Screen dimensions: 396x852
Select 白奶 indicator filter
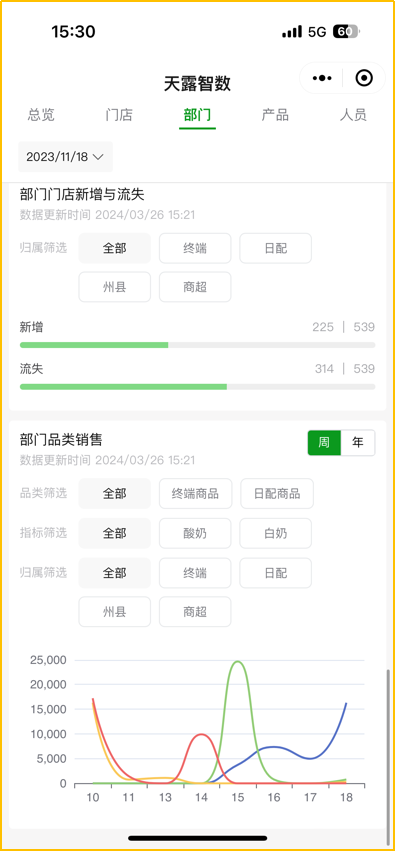click(275, 533)
